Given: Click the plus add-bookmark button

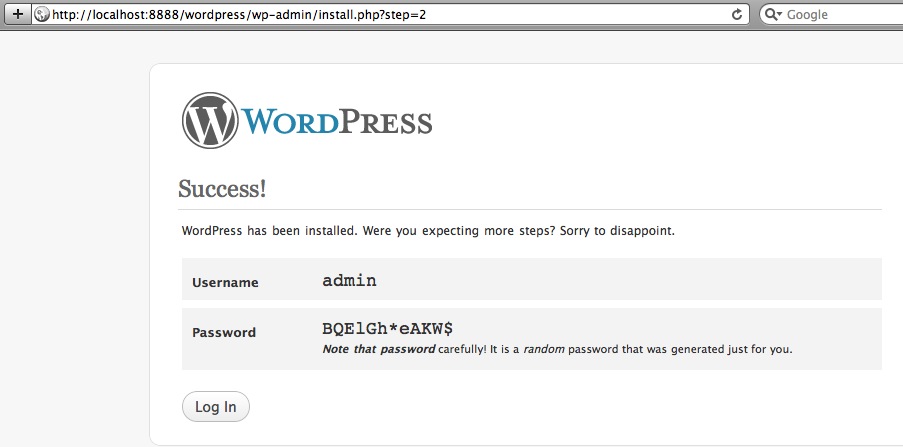Looking at the screenshot, I should tap(17, 14).
